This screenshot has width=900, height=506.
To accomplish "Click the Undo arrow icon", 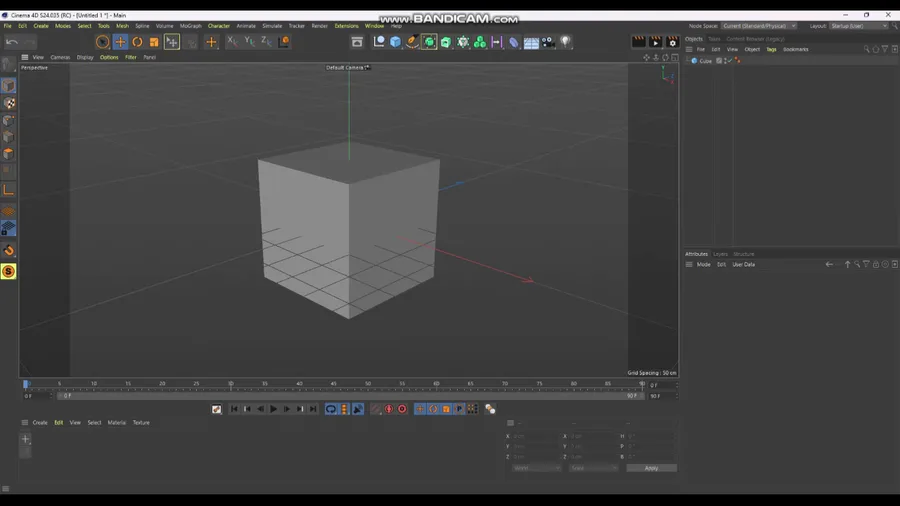I will [x=12, y=41].
